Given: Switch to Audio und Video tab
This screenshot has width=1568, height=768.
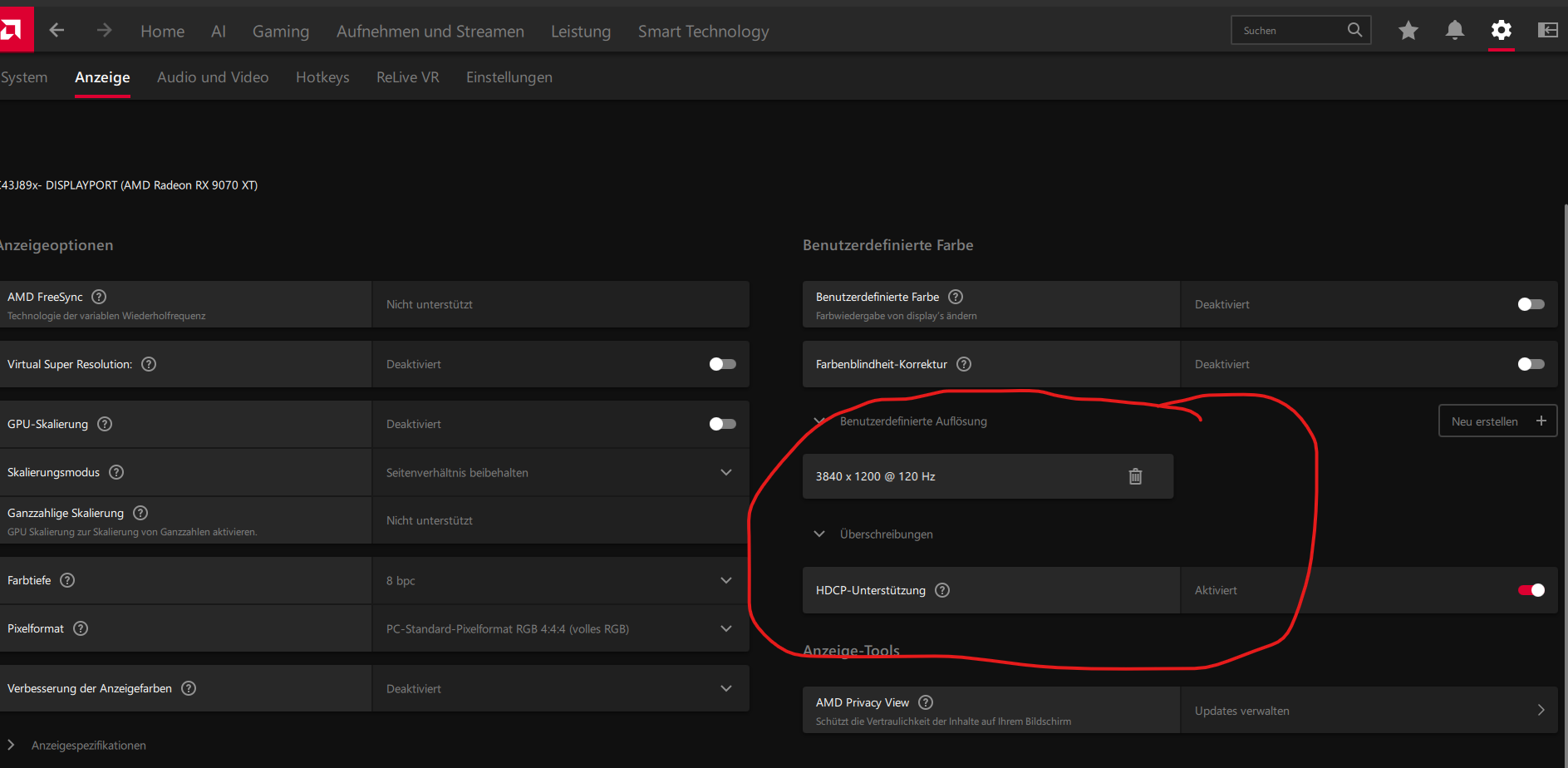Looking at the screenshot, I should (213, 77).
